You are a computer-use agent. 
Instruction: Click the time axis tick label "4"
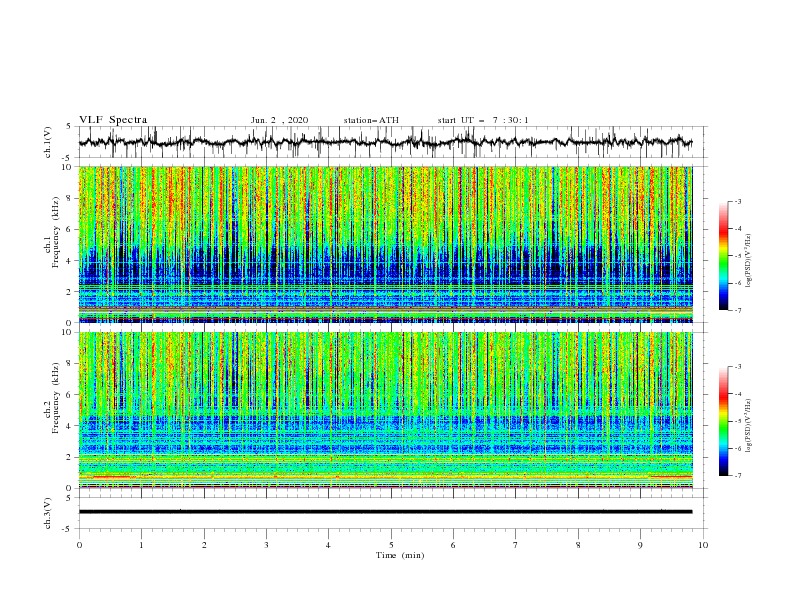[x=328, y=545]
